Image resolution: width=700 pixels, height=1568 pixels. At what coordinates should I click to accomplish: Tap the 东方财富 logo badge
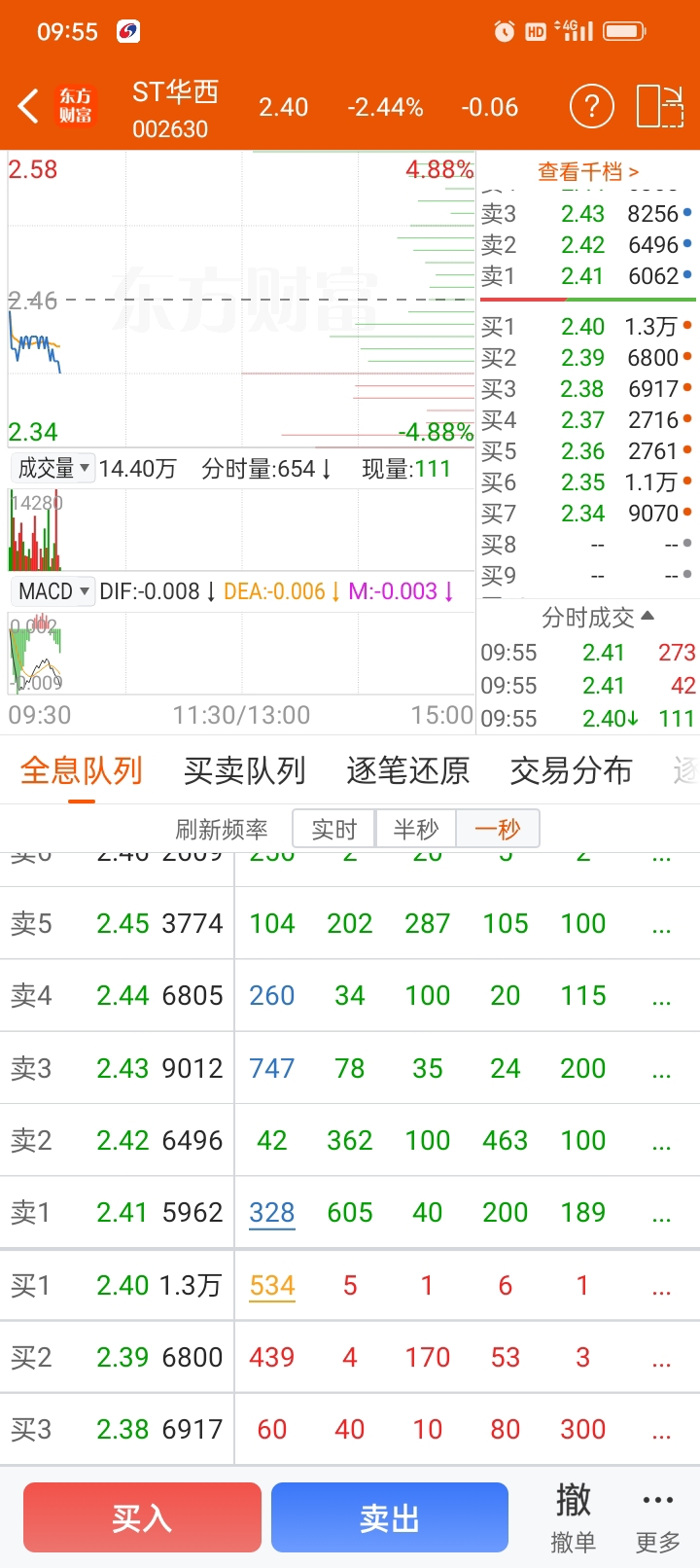point(76,106)
